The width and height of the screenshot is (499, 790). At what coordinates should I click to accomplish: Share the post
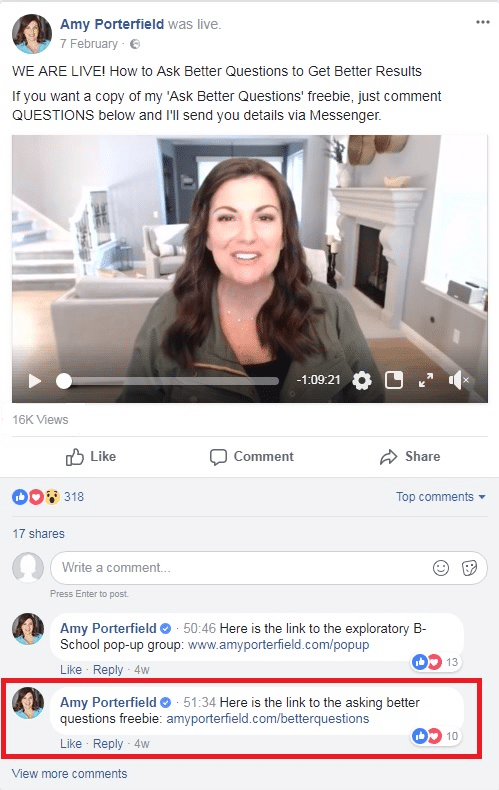pyautogui.click(x=410, y=456)
